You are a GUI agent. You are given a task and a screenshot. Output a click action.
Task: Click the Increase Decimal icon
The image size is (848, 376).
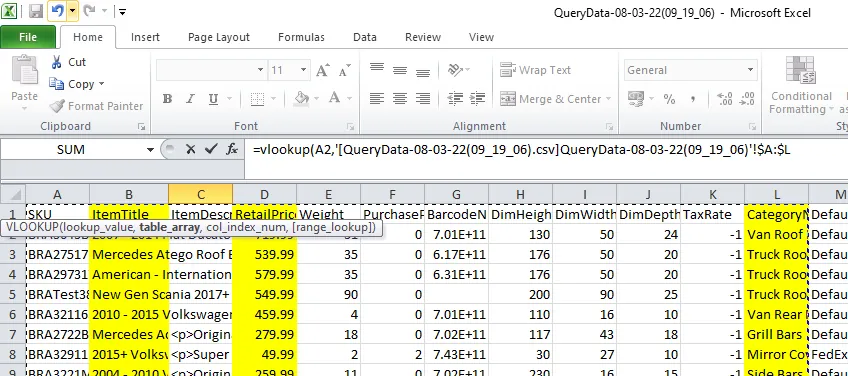[x=724, y=99]
